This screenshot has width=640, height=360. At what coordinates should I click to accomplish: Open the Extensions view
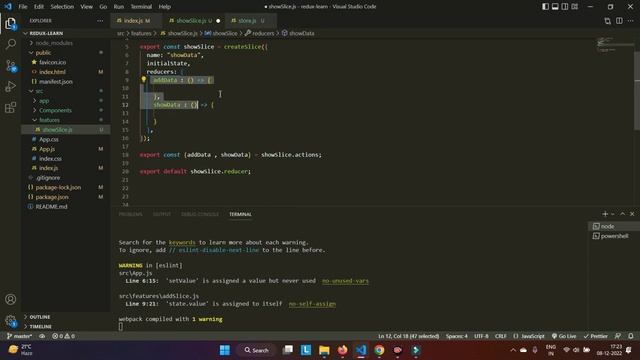11,108
